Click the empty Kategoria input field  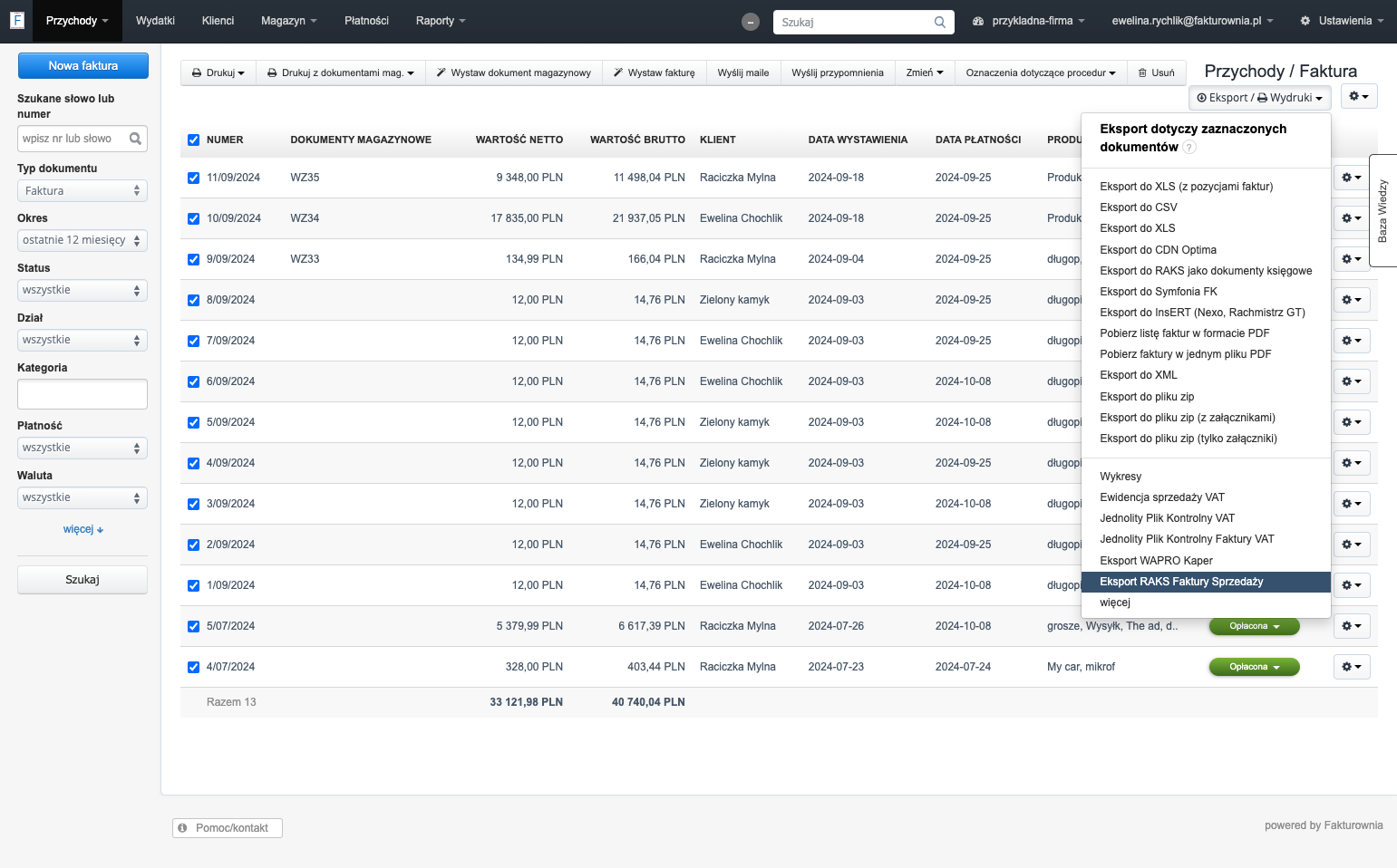point(82,394)
